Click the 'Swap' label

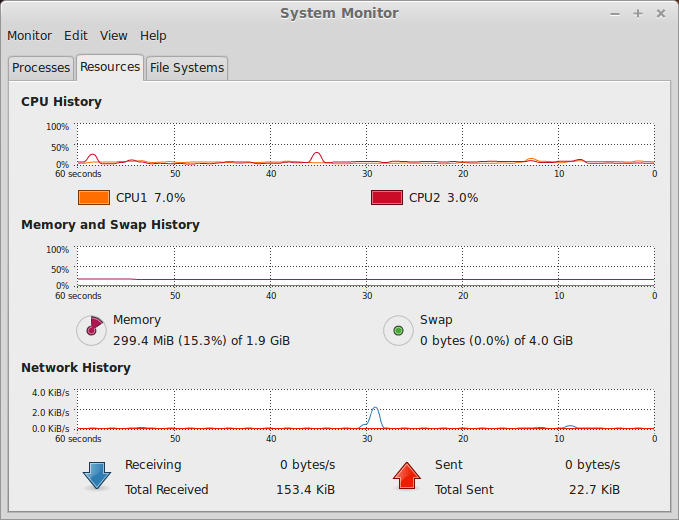436,320
